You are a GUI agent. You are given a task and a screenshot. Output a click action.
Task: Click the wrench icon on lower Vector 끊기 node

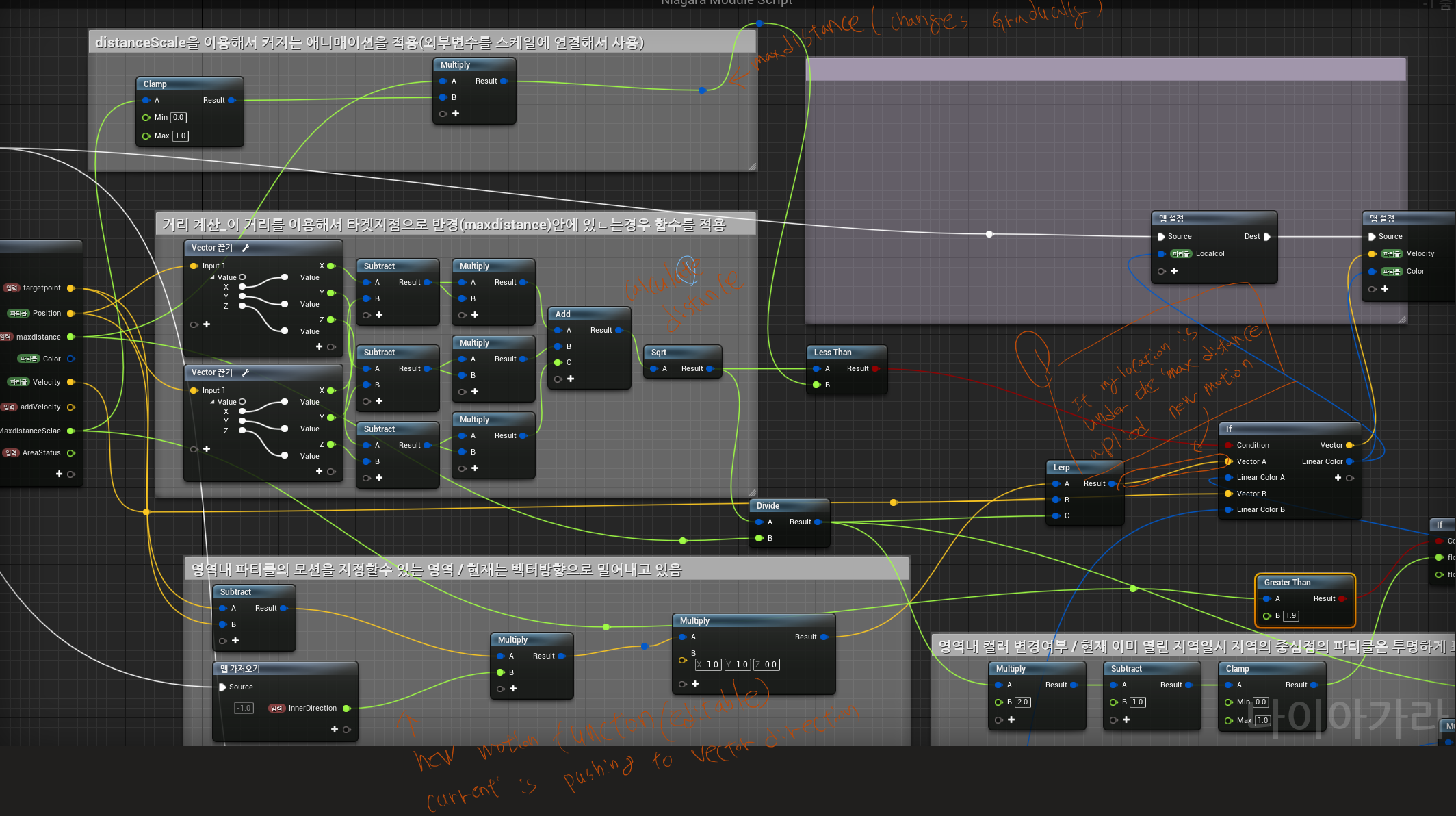point(246,372)
